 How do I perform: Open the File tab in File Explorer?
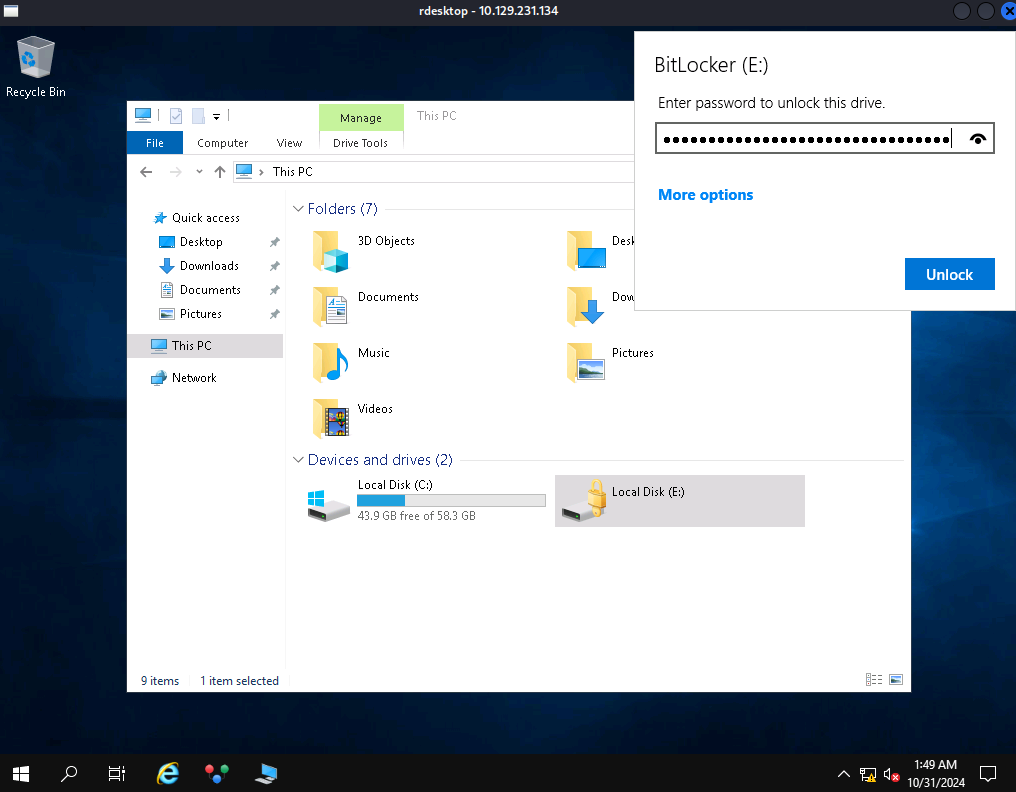pos(154,143)
